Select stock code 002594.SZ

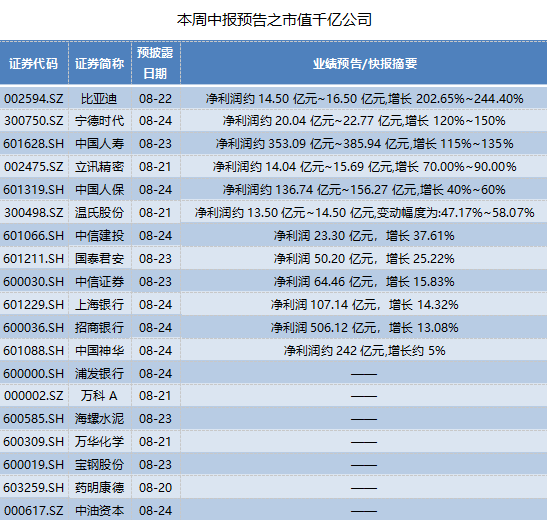33,99
